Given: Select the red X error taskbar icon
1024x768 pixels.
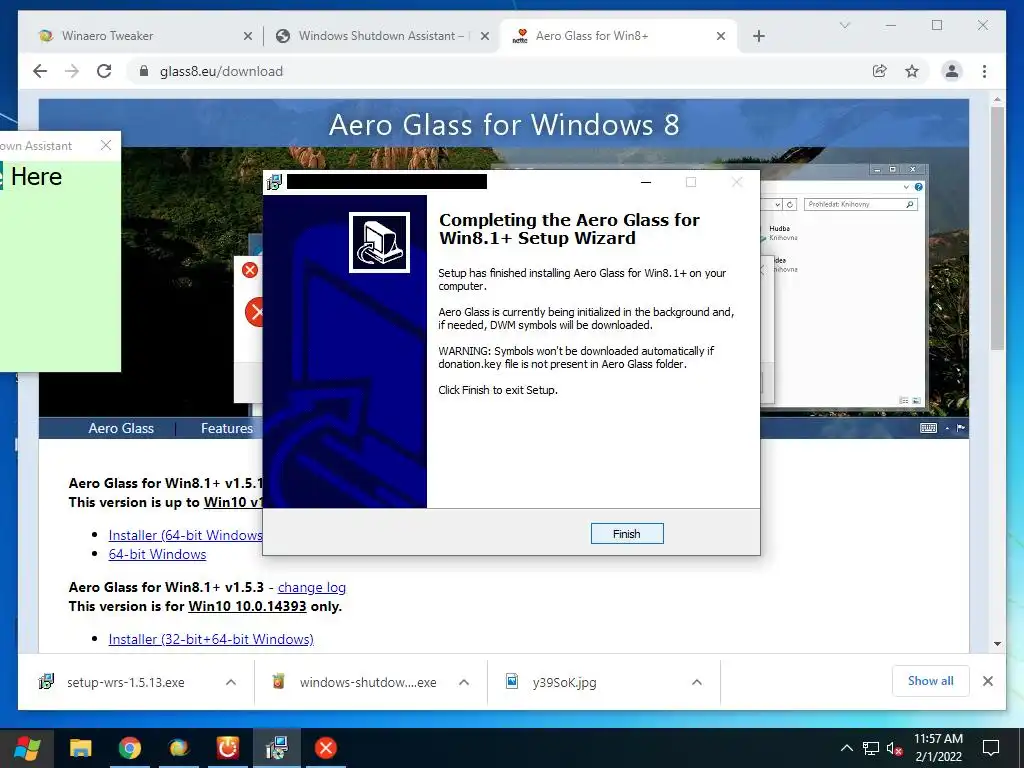Looking at the screenshot, I should coord(325,748).
